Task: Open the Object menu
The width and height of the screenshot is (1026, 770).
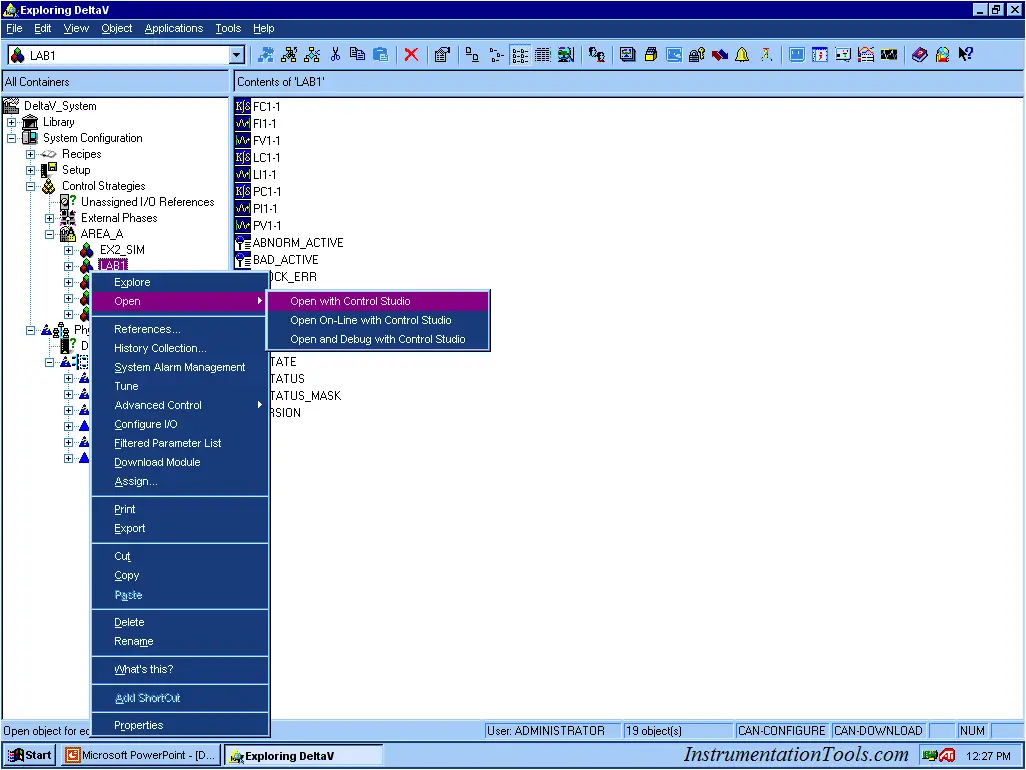Action: coord(116,28)
